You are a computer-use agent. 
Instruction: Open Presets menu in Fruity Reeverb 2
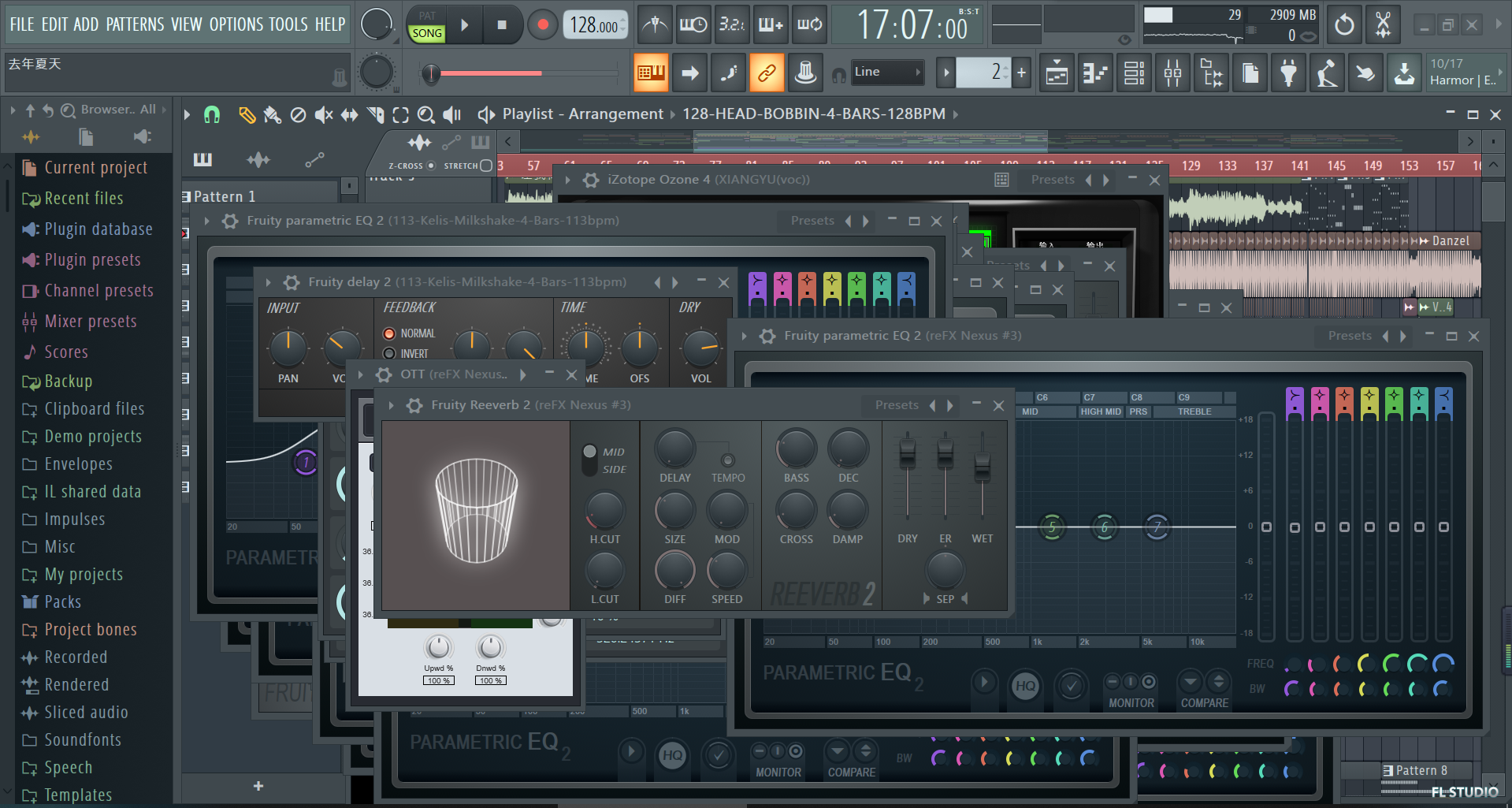(897, 405)
